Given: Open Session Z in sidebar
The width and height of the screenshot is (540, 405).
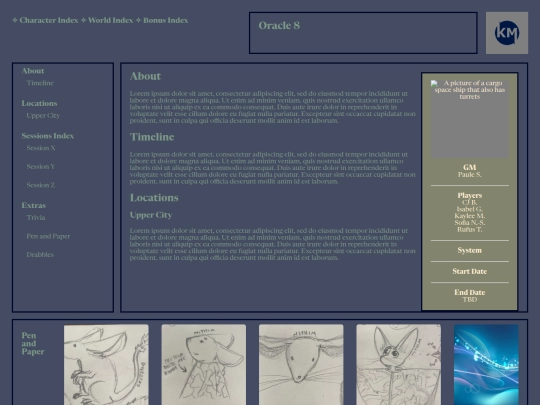Looking at the screenshot, I should [40, 185].
